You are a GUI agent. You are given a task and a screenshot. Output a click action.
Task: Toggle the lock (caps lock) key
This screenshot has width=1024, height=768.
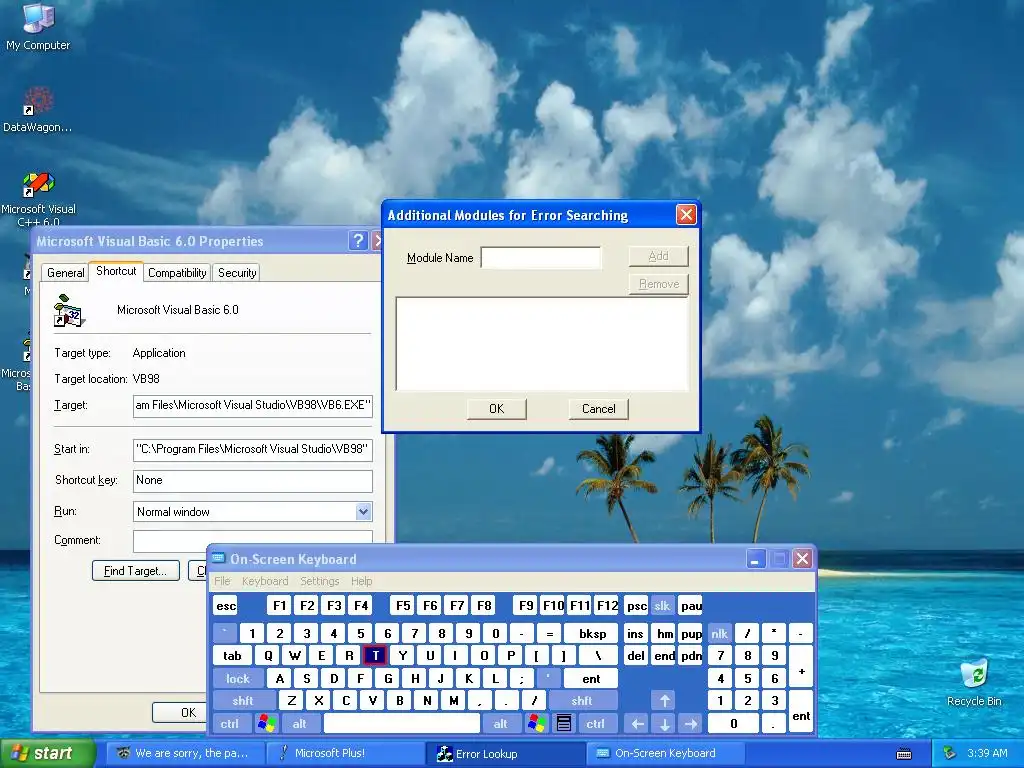238,679
